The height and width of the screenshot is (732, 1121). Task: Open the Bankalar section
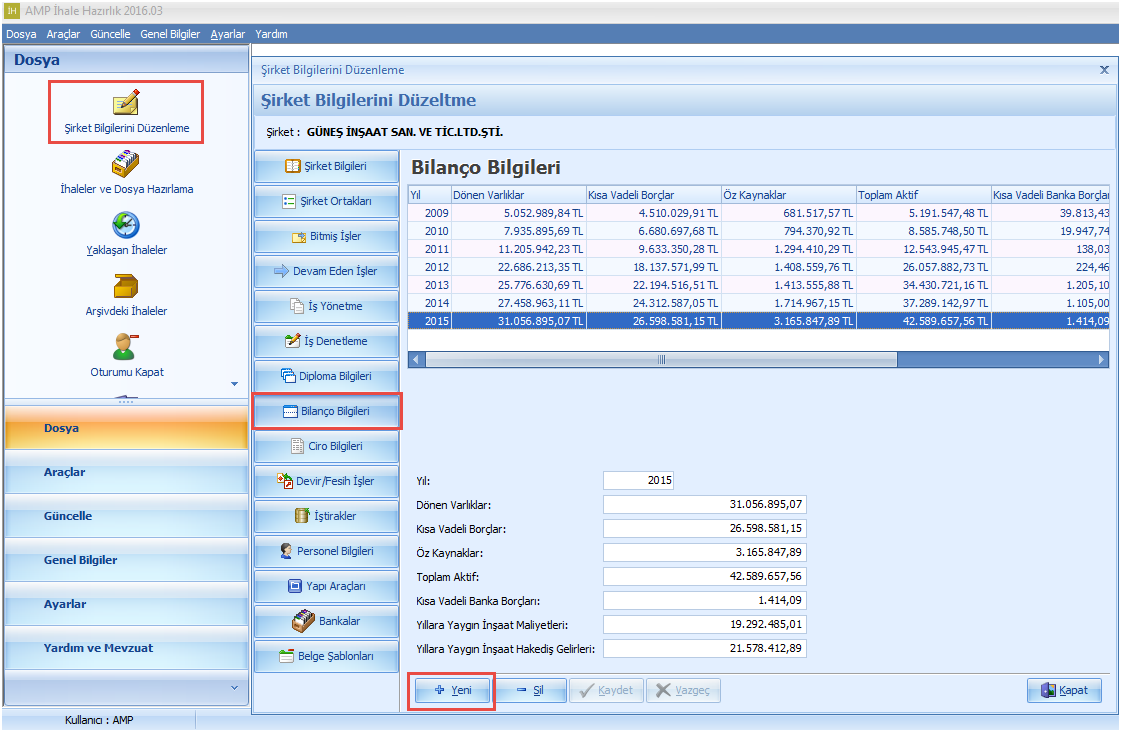[x=327, y=621]
